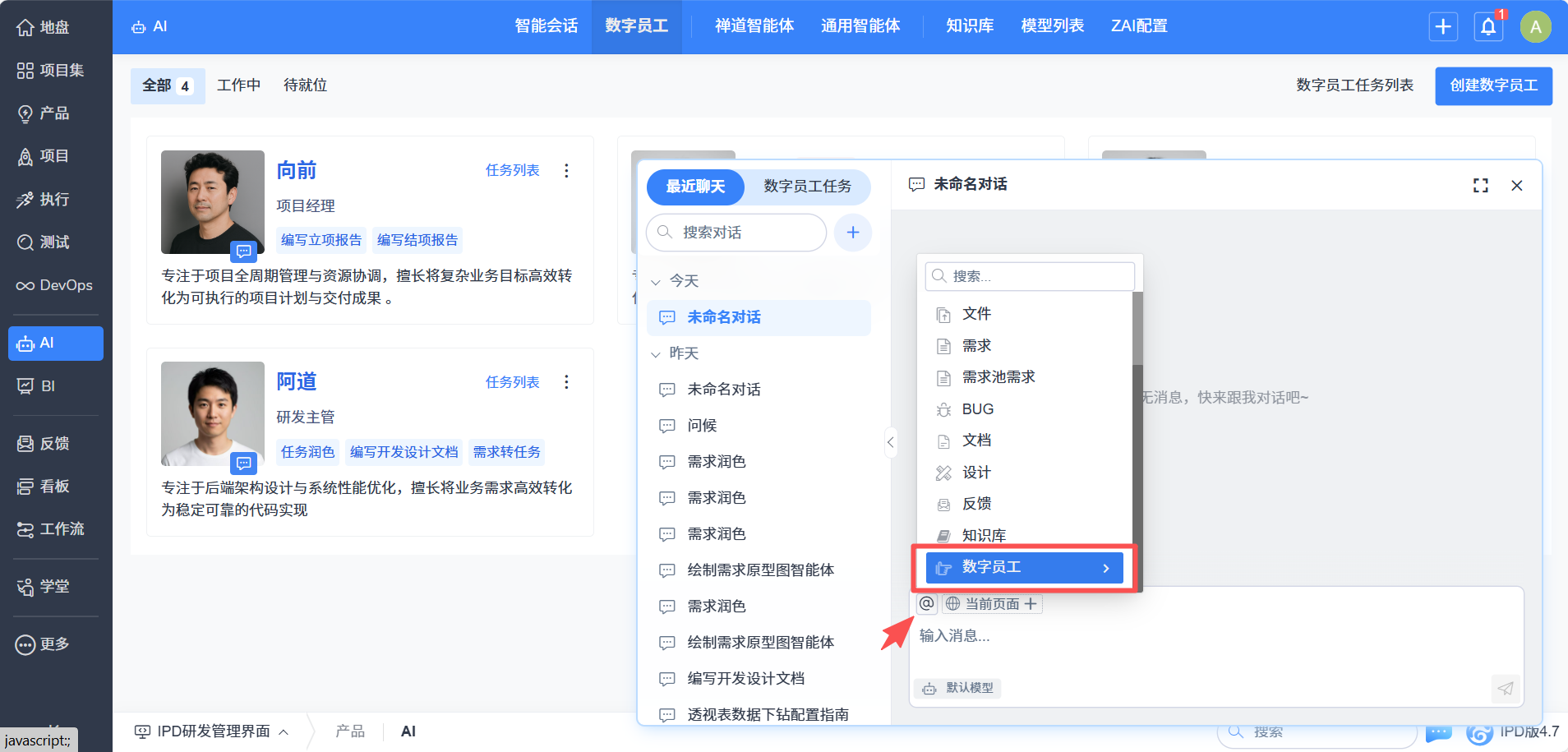Click the mention menu scrollbar
Screen dimensions: 1568x752
point(1137,329)
